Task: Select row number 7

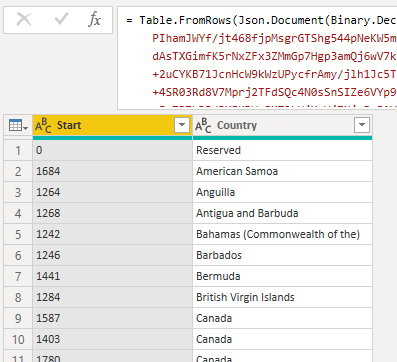Action: pyautogui.click(x=18, y=276)
